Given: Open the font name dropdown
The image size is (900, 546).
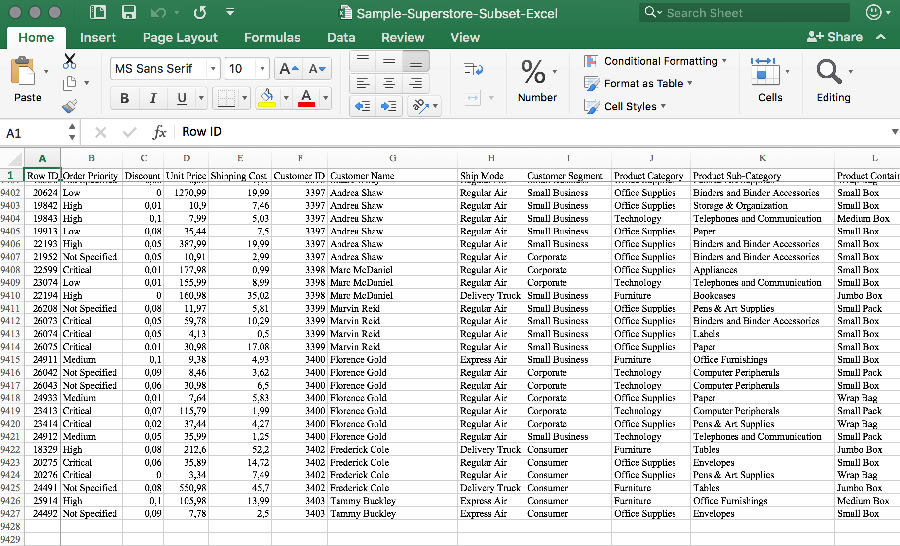Looking at the screenshot, I should (x=213, y=69).
